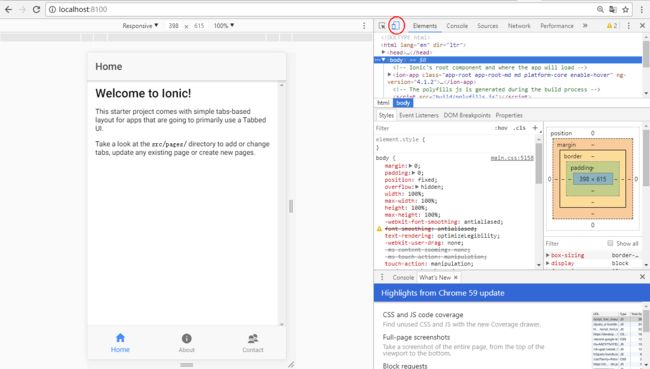Viewport: 650px width, 369px height.
Task: Click the site info icon in address bar
Action: click(x=52, y=10)
